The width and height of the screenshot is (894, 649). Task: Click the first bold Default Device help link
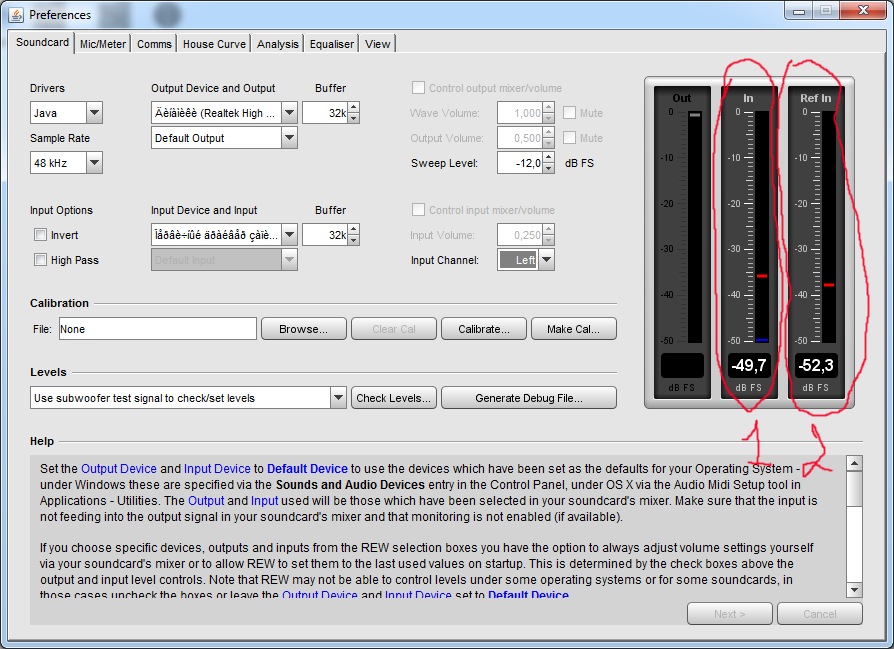tap(307, 469)
